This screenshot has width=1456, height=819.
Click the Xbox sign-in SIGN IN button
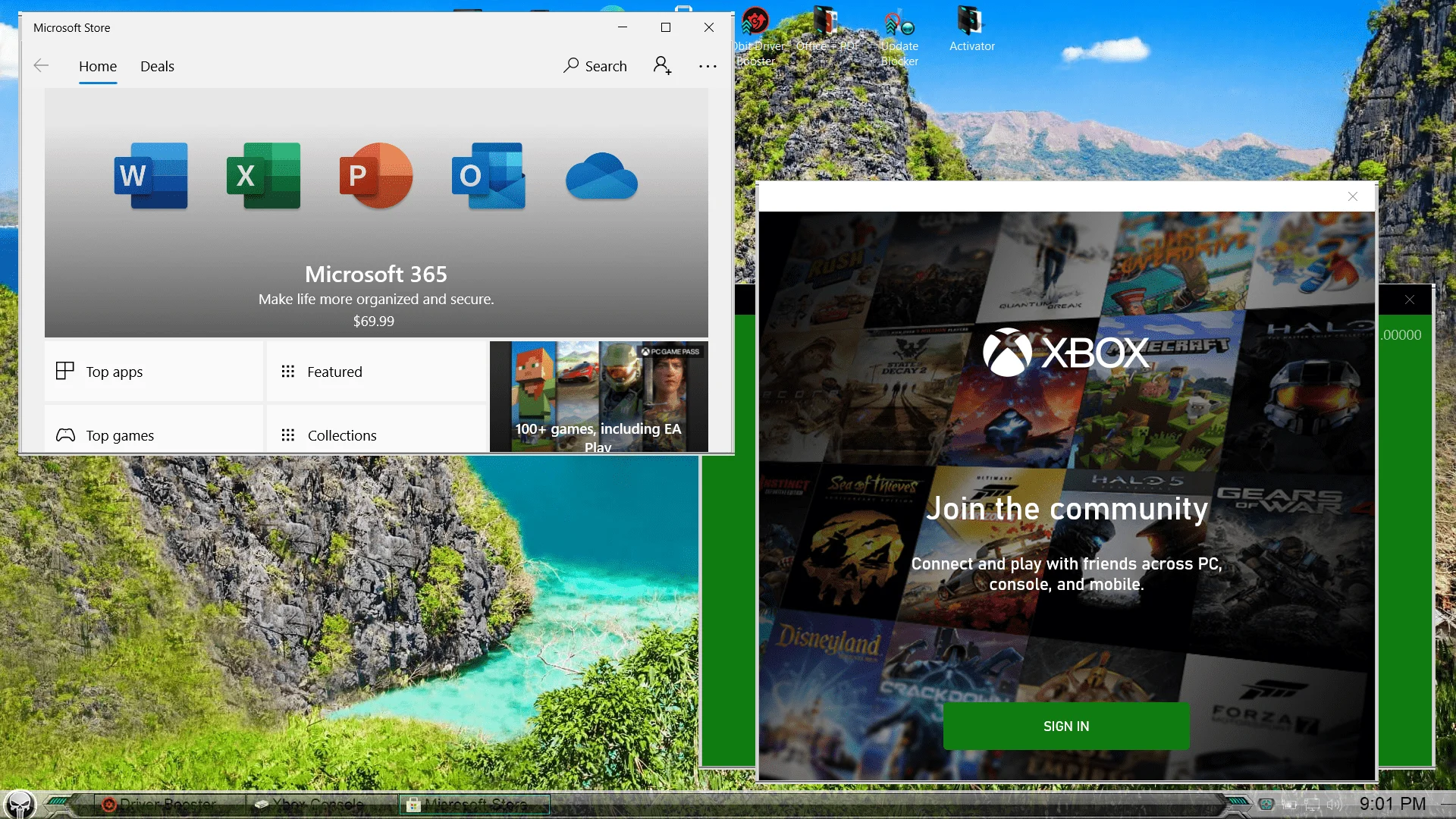(x=1066, y=726)
